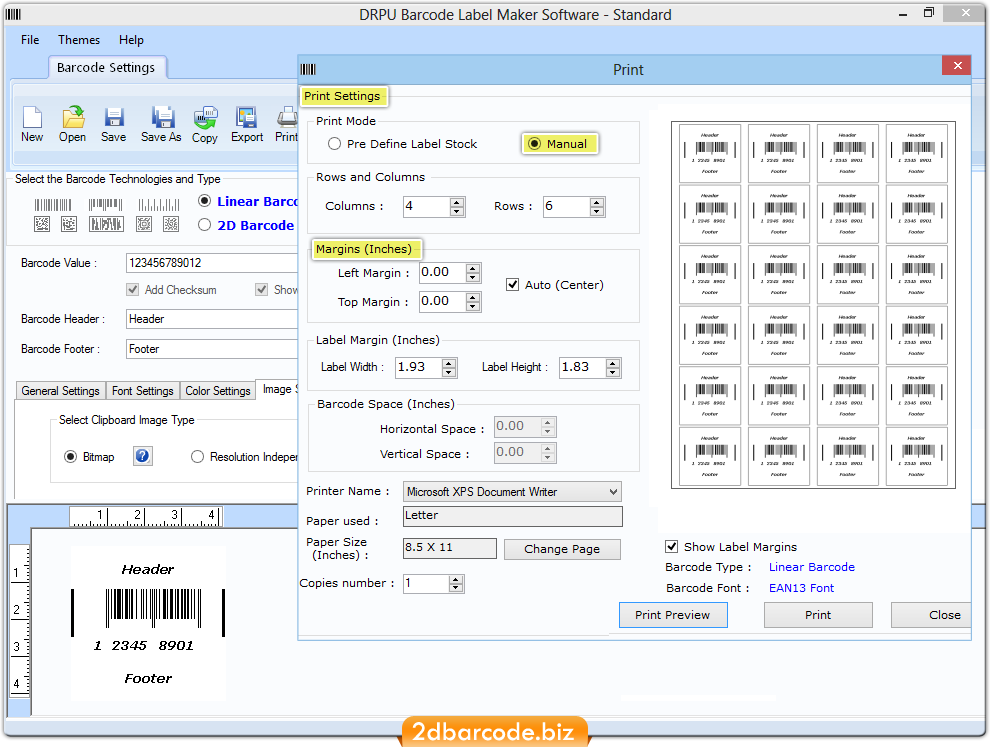Click the Copy toolbar icon
Image resolution: width=990 pixels, height=747 pixels.
click(205, 117)
